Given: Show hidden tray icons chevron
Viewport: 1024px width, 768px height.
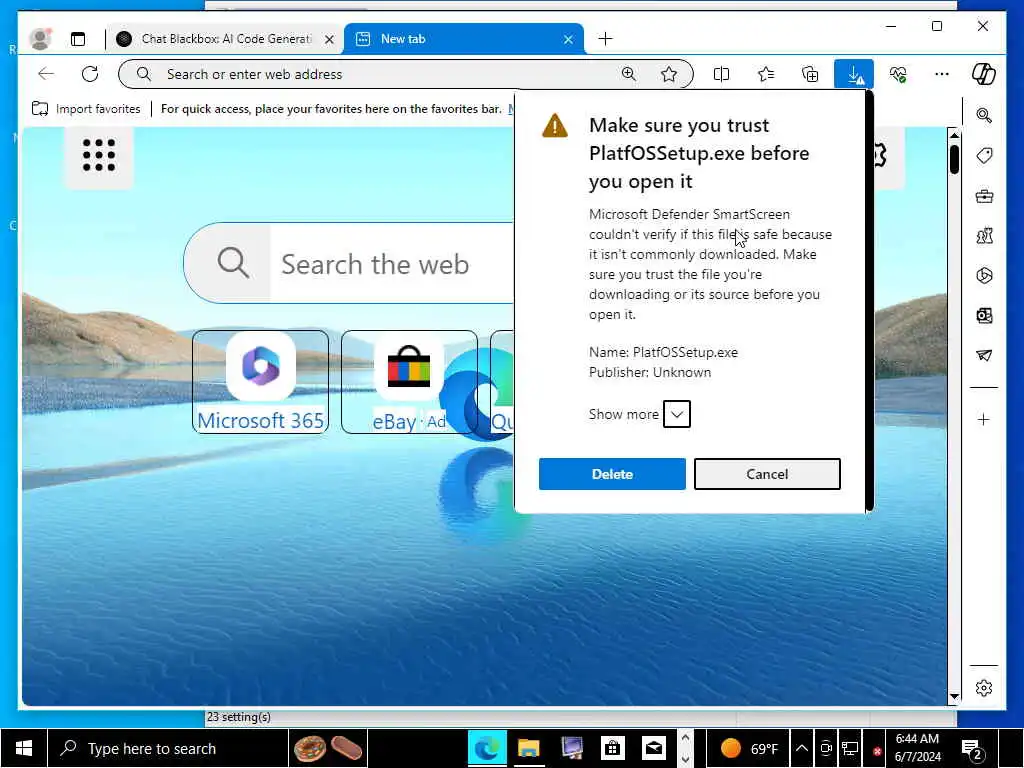Looking at the screenshot, I should [802, 748].
